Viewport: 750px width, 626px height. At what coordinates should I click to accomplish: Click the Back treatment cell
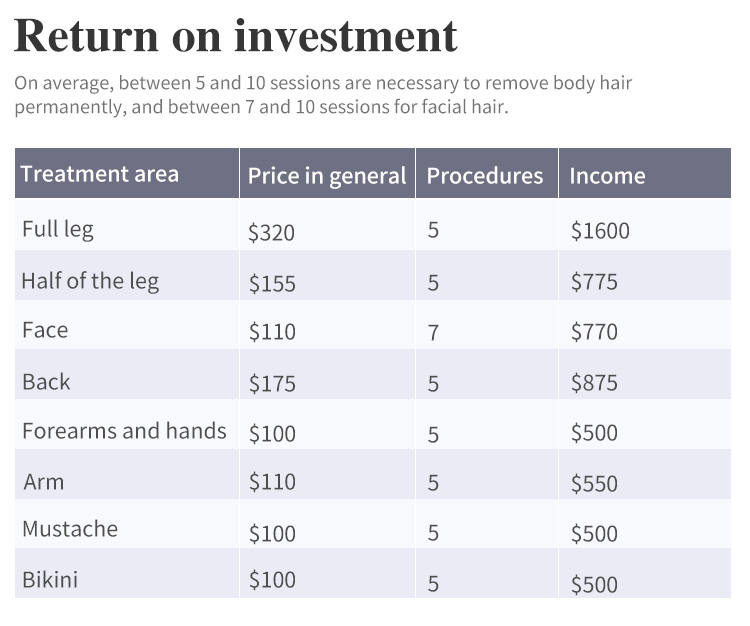tap(46, 381)
